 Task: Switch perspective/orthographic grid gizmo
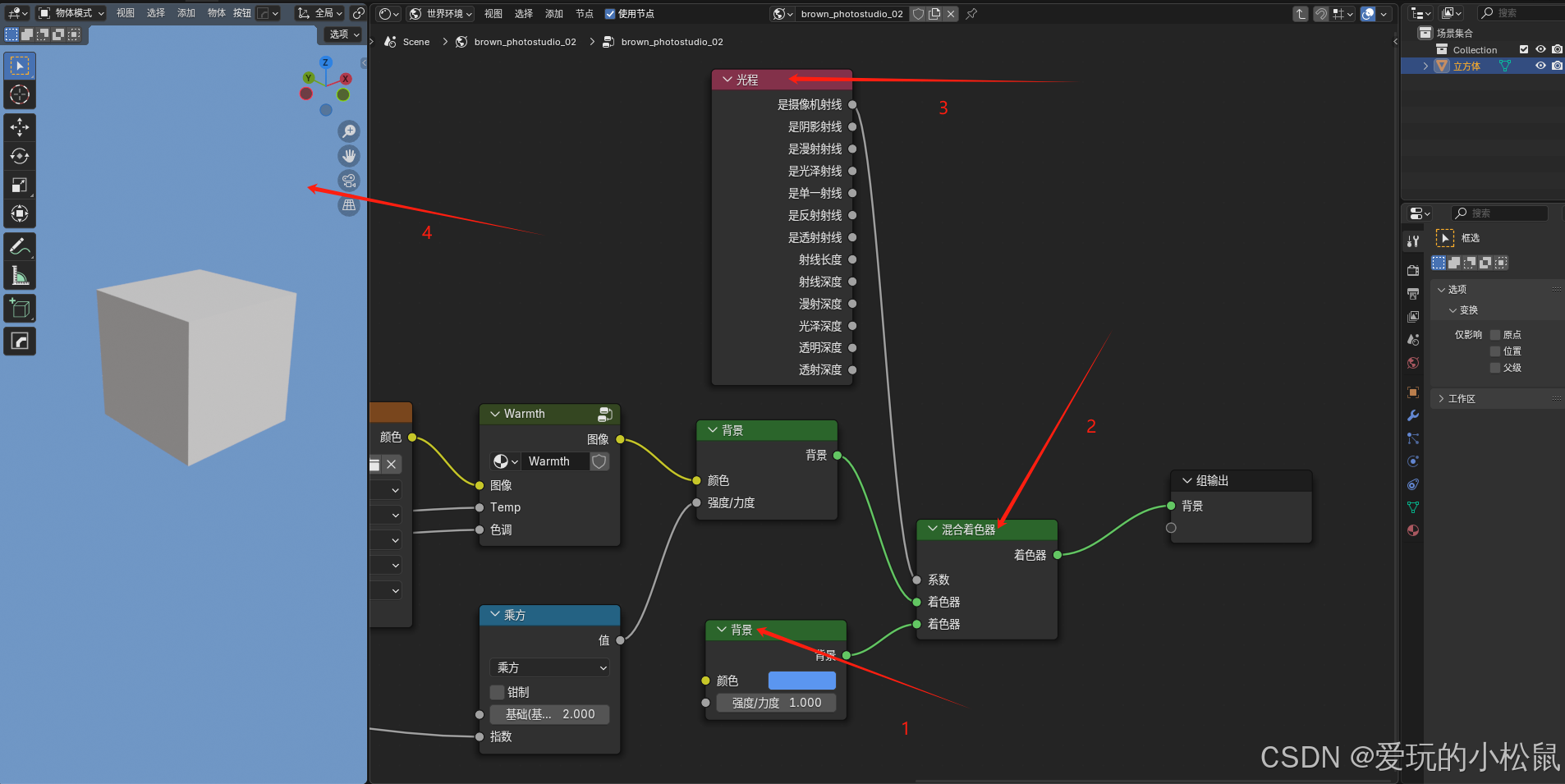[x=349, y=205]
